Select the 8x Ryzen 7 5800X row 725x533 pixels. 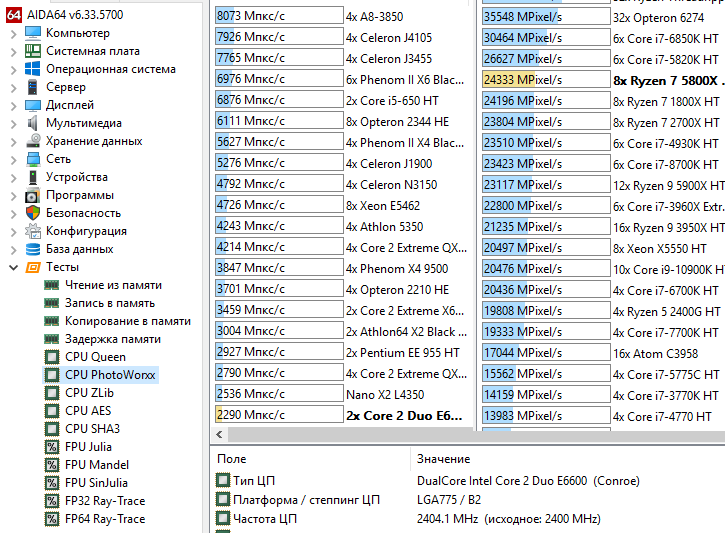click(x=669, y=80)
